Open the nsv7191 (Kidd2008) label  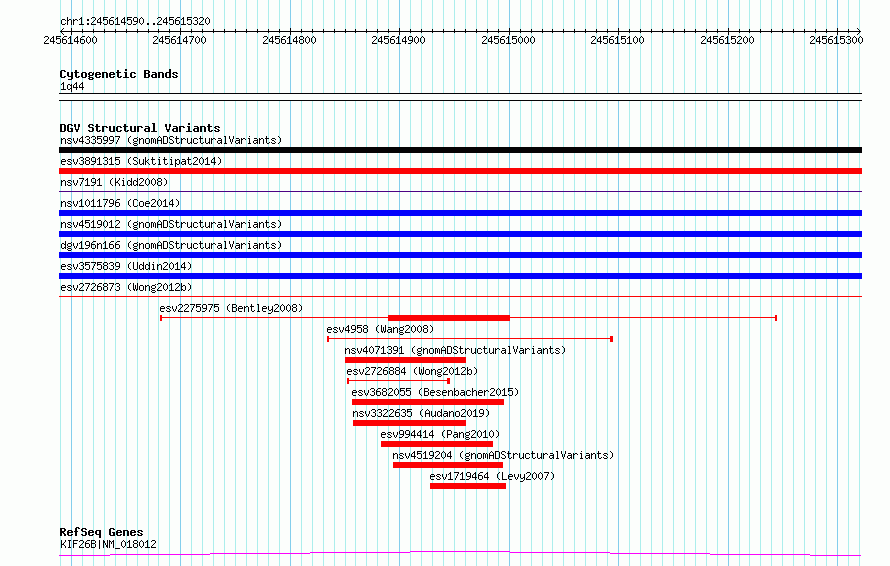tap(114, 182)
